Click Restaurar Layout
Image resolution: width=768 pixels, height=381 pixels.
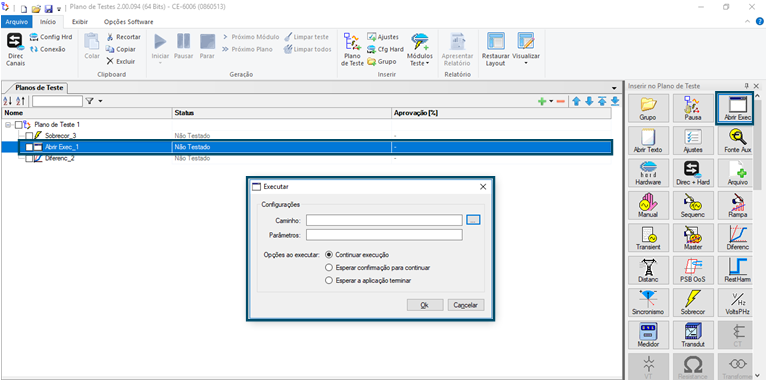496,50
